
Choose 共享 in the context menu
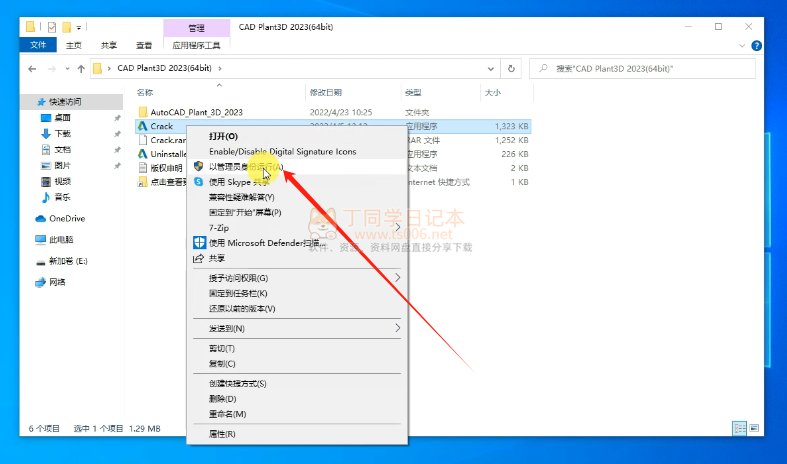pyautogui.click(x=297, y=258)
